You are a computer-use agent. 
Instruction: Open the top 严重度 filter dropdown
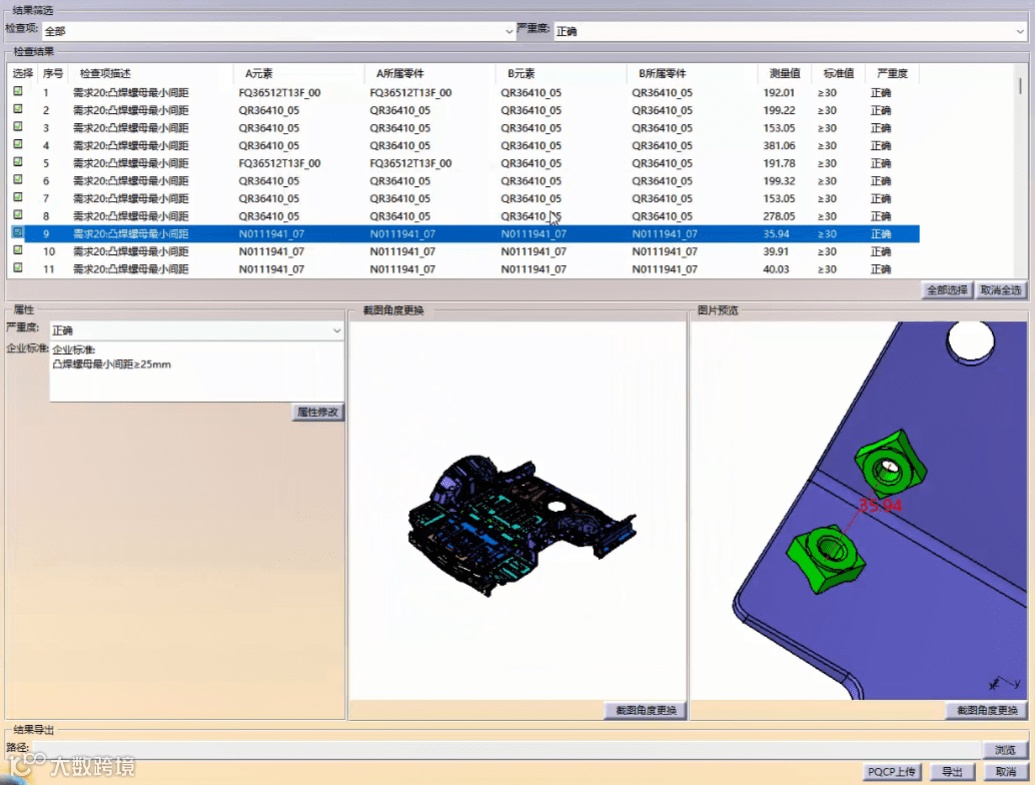pos(790,31)
